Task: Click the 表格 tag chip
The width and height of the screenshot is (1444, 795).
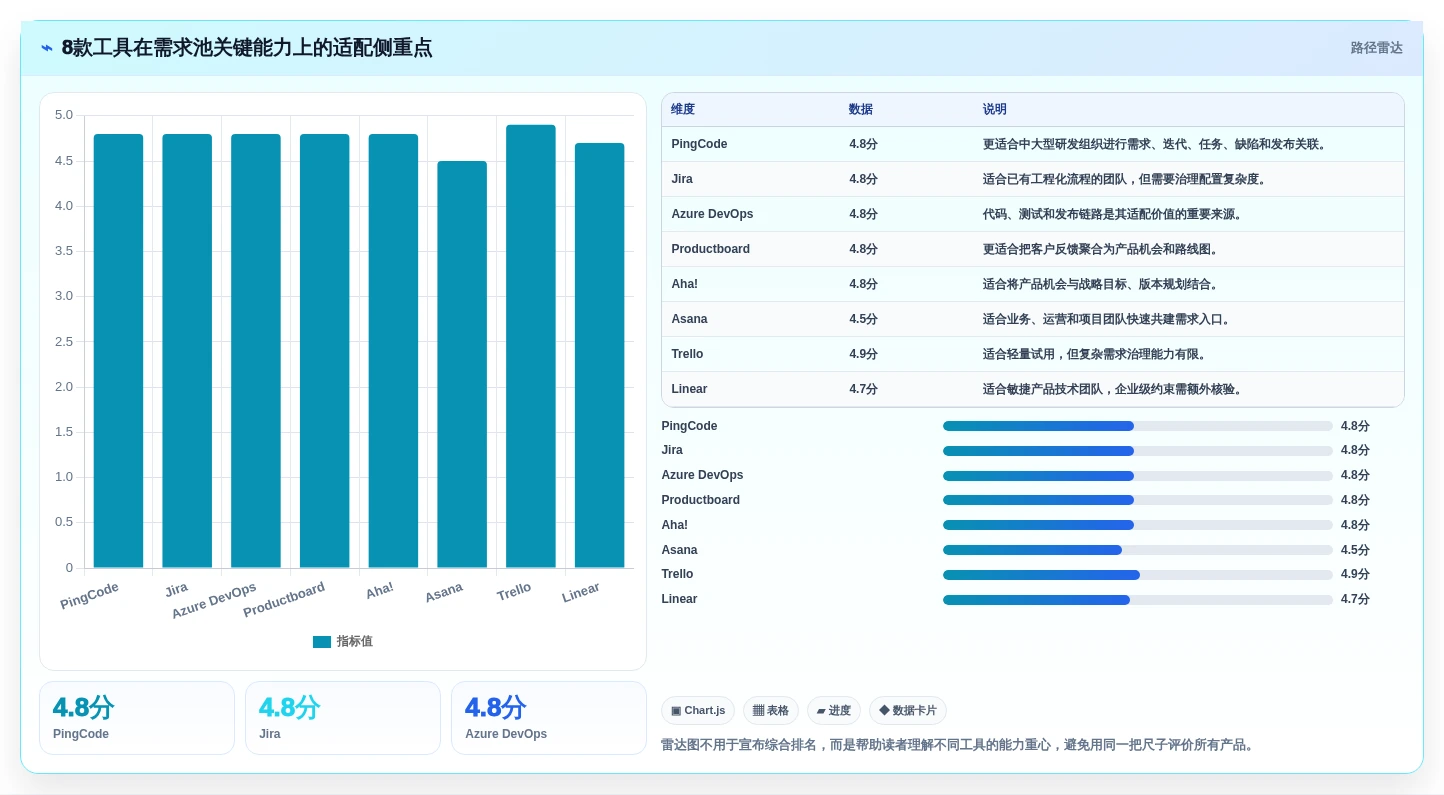Action: (771, 711)
